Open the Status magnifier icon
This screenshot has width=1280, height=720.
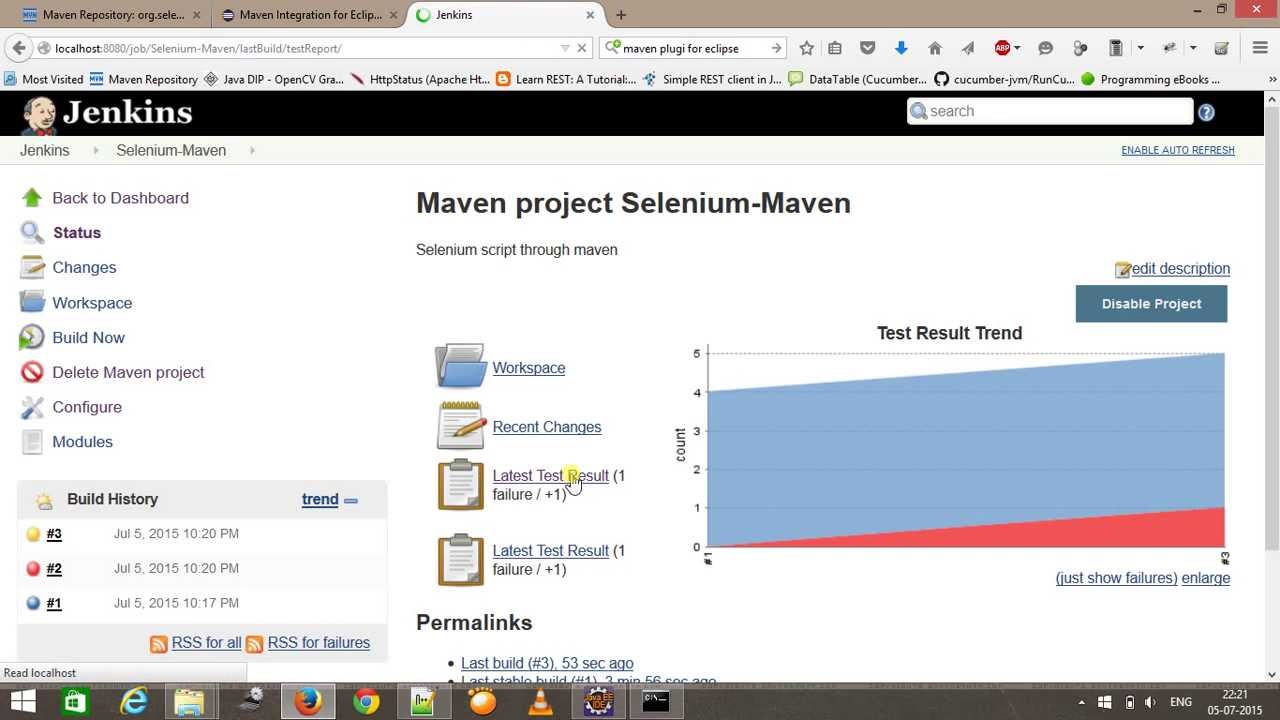coord(32,233)
